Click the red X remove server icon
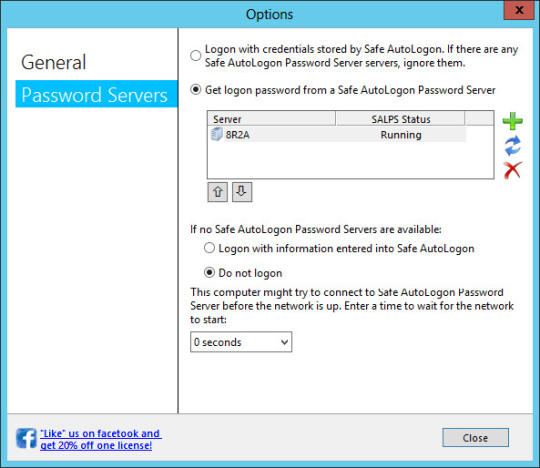 512,170
